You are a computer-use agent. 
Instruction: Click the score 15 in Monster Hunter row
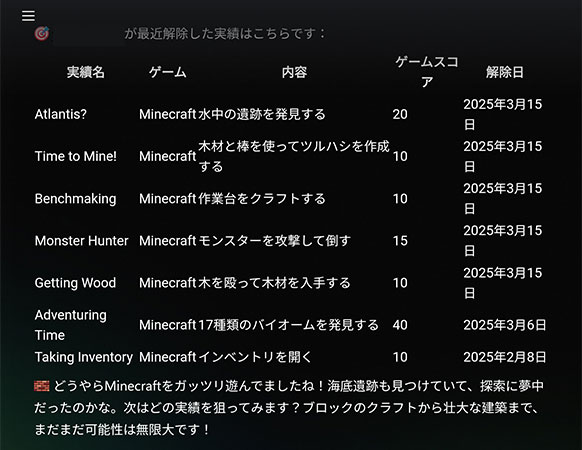click(x=400, y=241)
